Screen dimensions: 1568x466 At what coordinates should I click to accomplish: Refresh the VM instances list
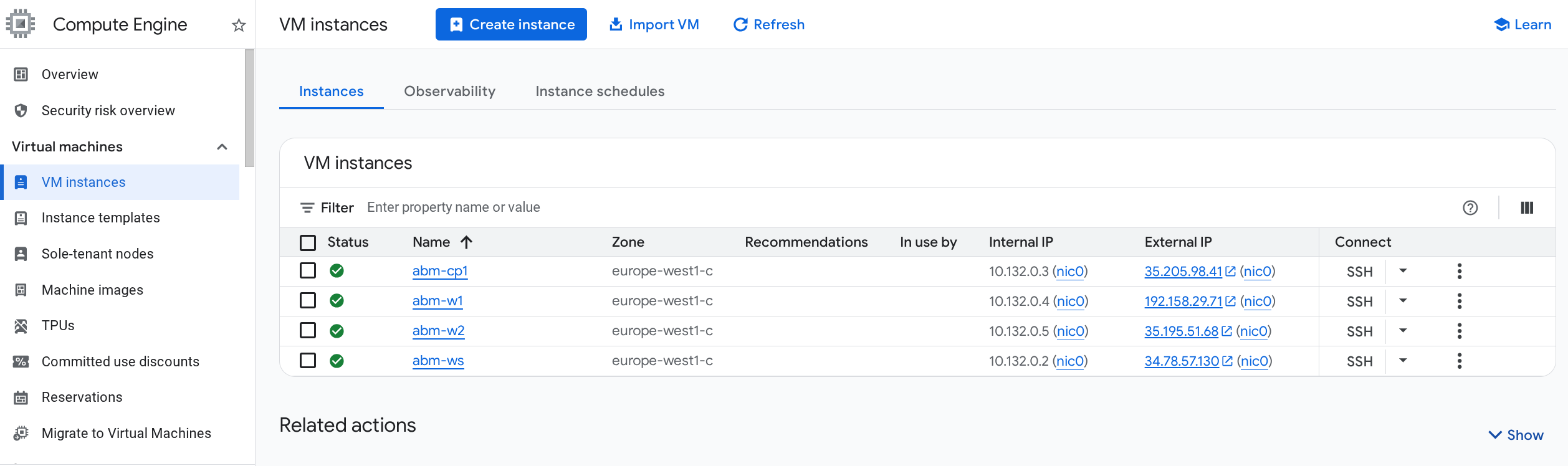769,24
